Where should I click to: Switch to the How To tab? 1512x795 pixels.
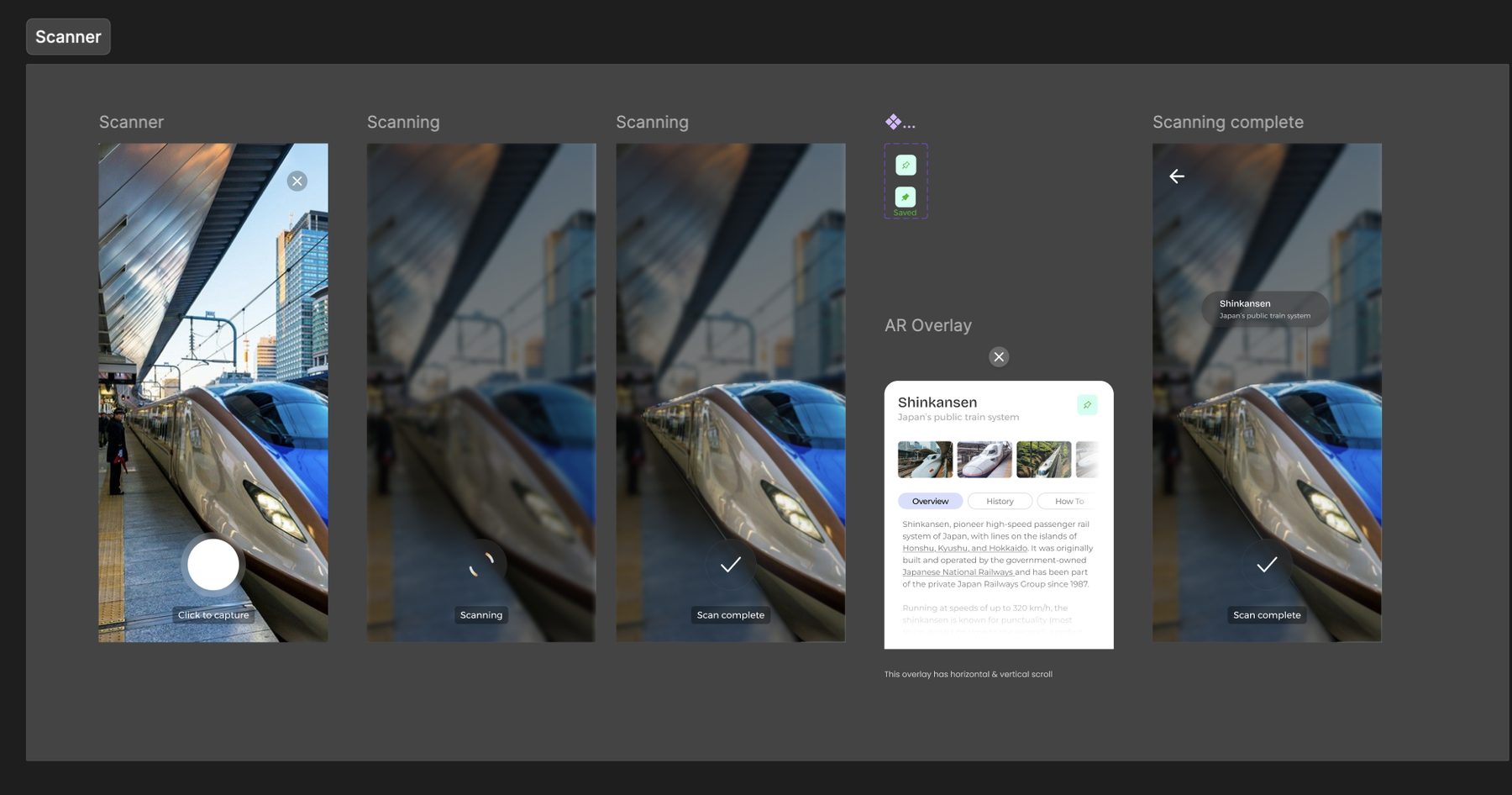pos(1068,502)
